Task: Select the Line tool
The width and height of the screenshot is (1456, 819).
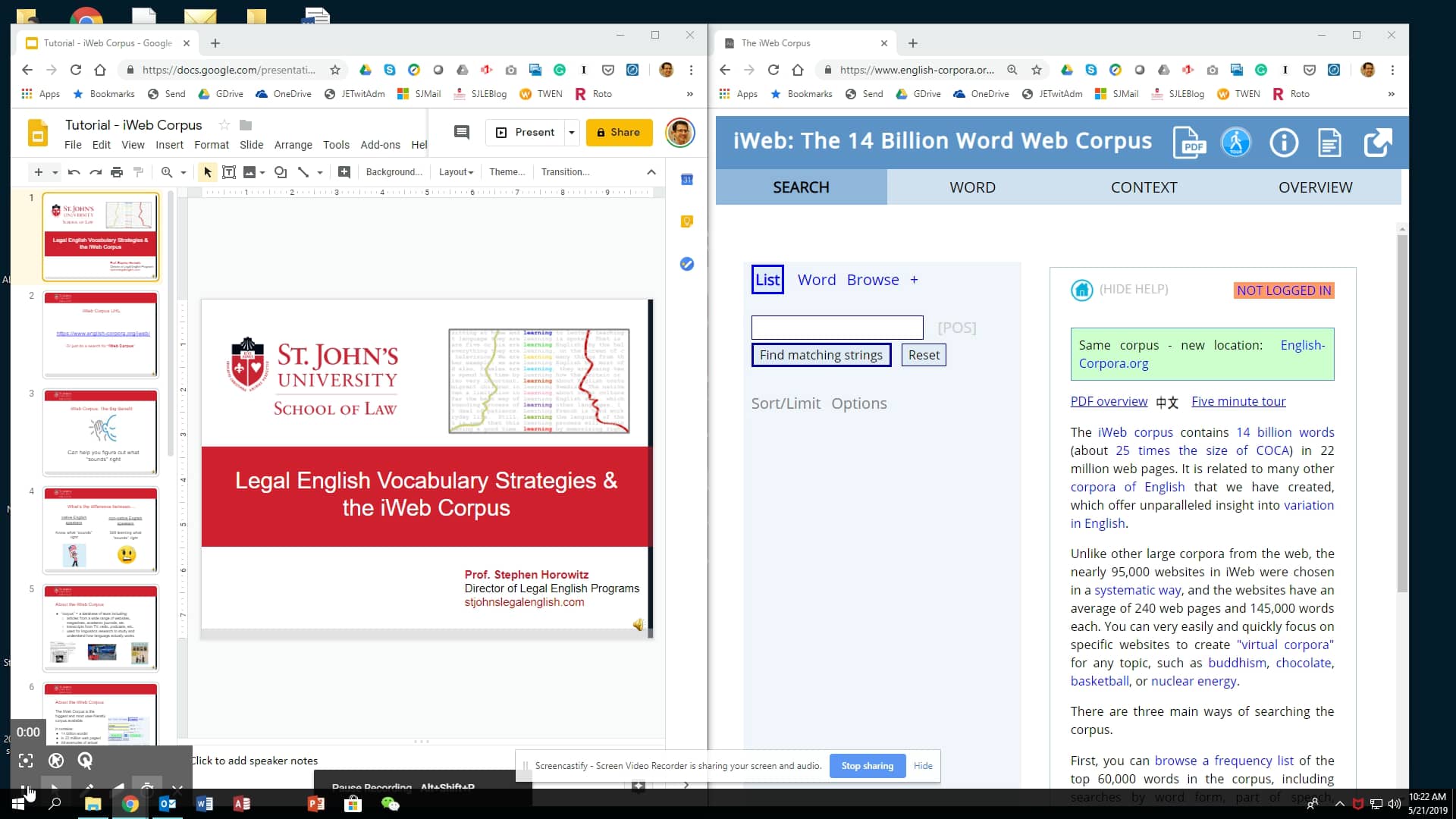Action: coord(305,172)
